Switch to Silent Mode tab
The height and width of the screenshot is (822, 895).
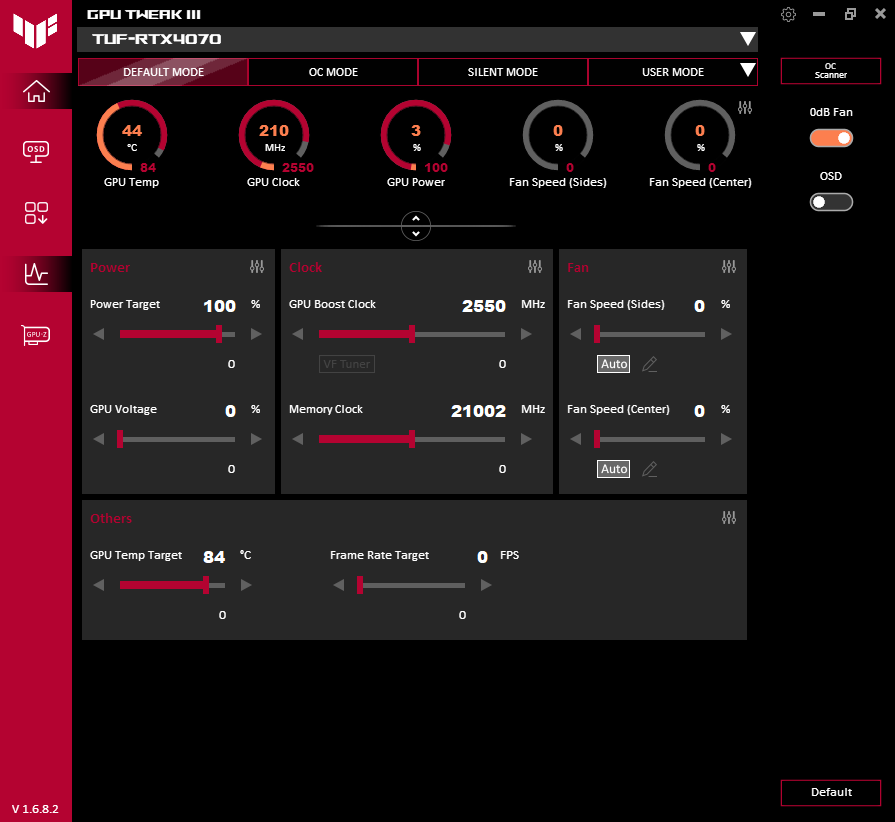503,72
